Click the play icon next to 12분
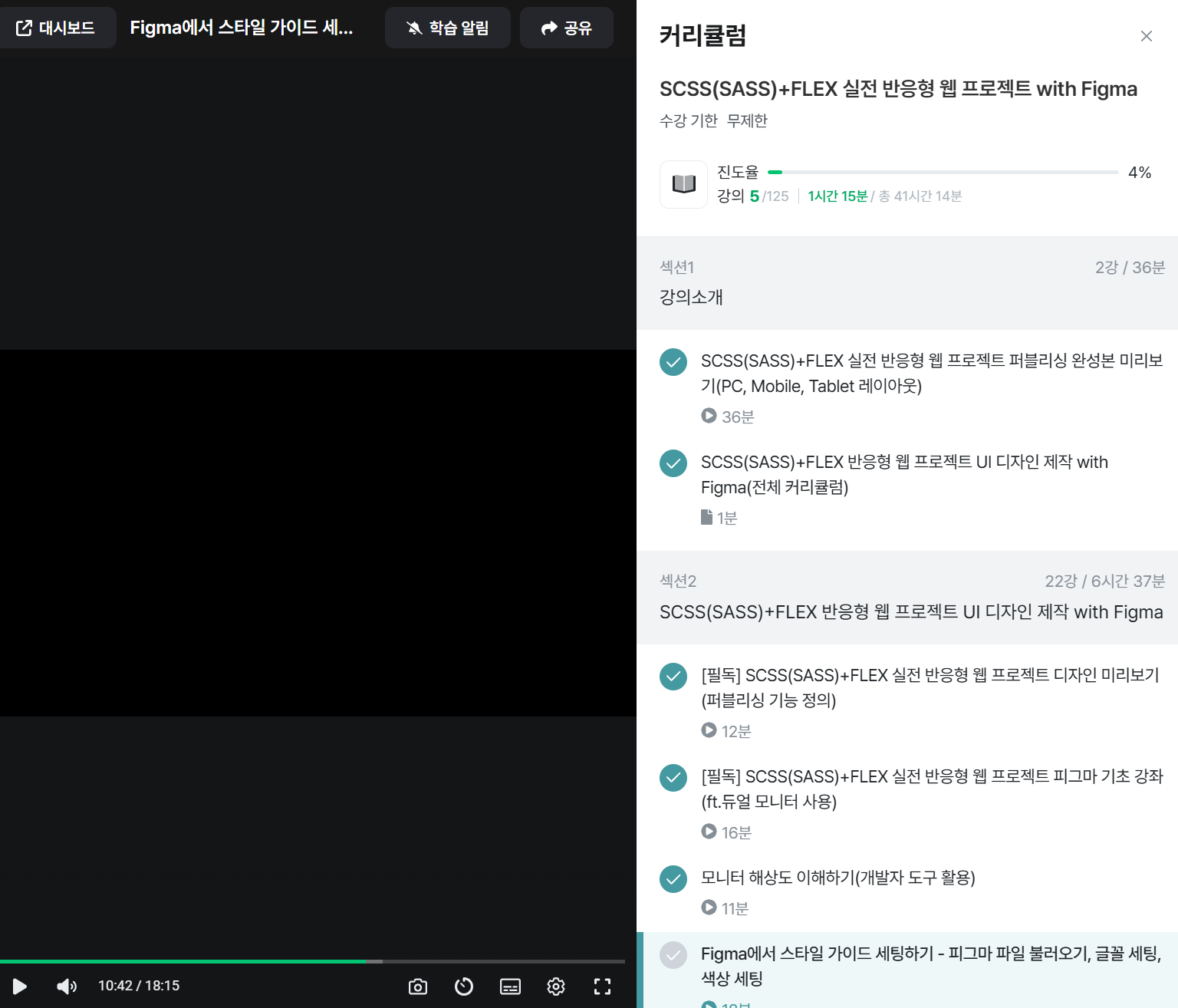This screenshot has height=1008, width=1178. (x=709, y=730)
